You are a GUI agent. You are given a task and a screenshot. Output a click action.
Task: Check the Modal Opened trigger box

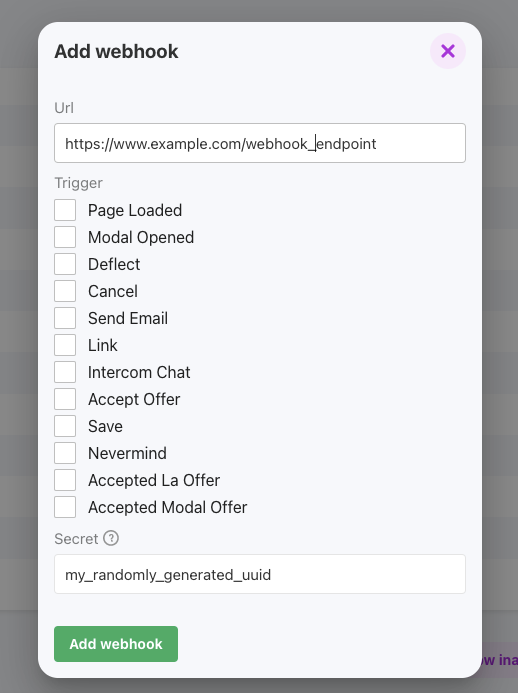tap(65, 237)
